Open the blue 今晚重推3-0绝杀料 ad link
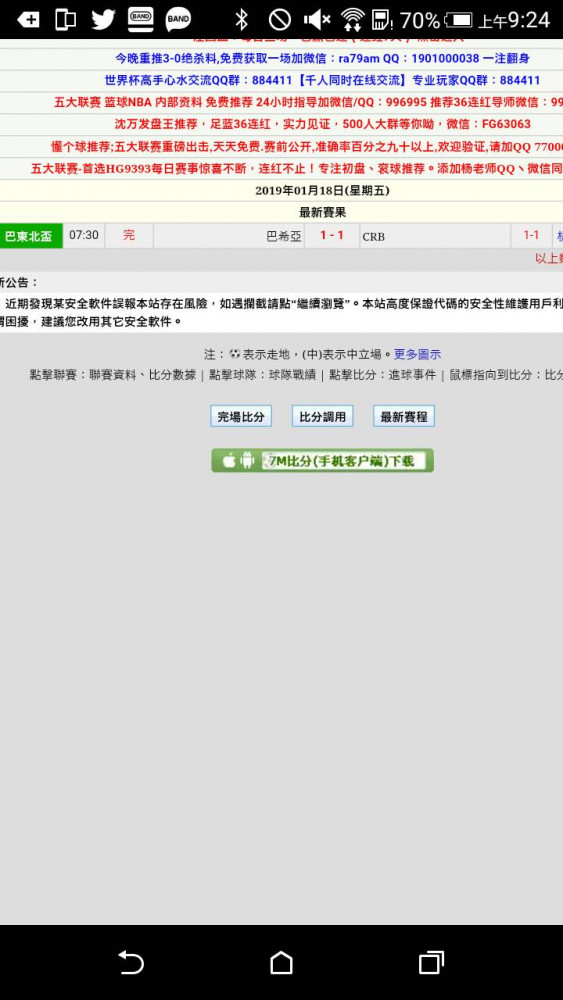Image resolution: width=563 pixels, height=1000 pixels. pyautogui.click(x=322, y=58)
